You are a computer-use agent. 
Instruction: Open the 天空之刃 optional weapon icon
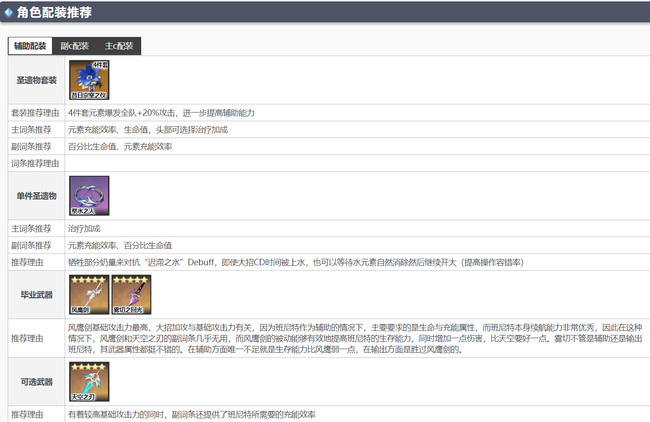click(x=88, y=382)
